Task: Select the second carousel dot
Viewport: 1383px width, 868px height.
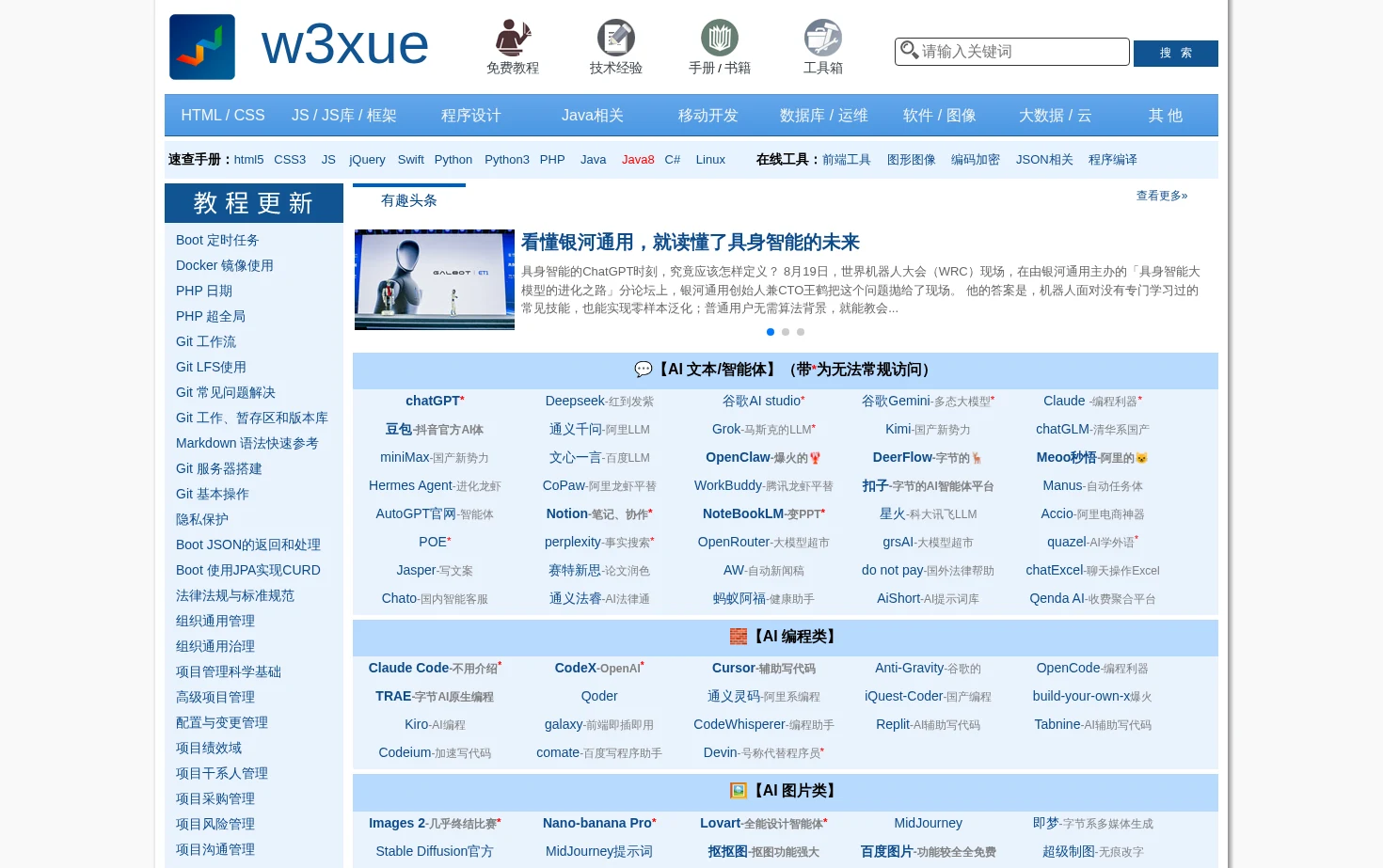Action: coord(786,332)
